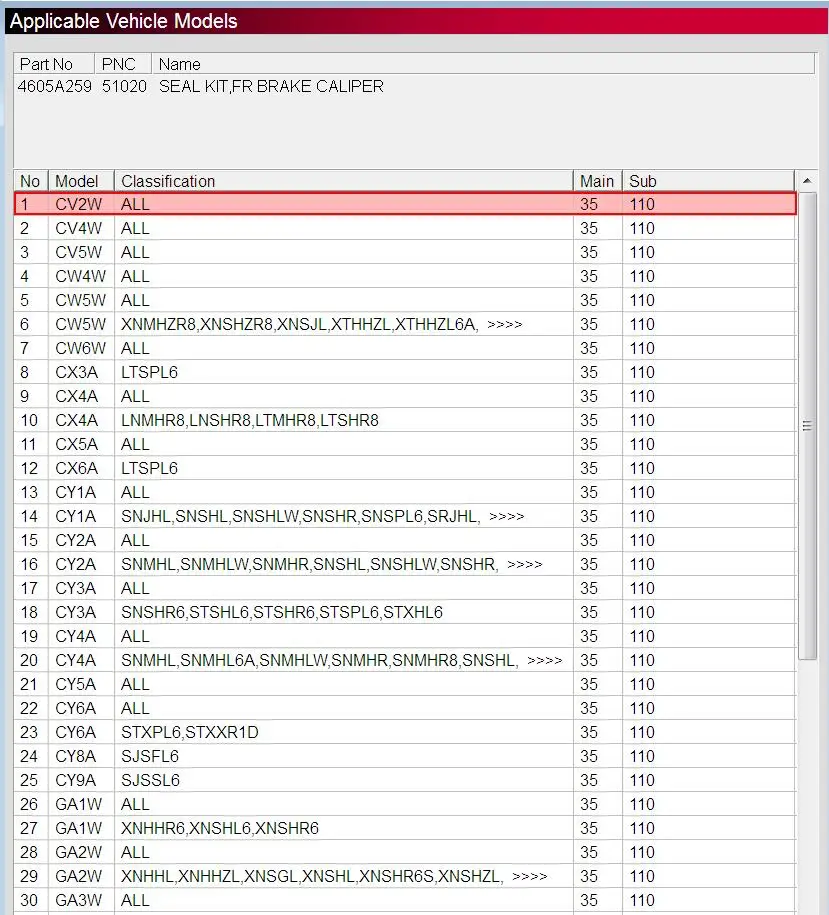Click the Main column header

(598, 181)
